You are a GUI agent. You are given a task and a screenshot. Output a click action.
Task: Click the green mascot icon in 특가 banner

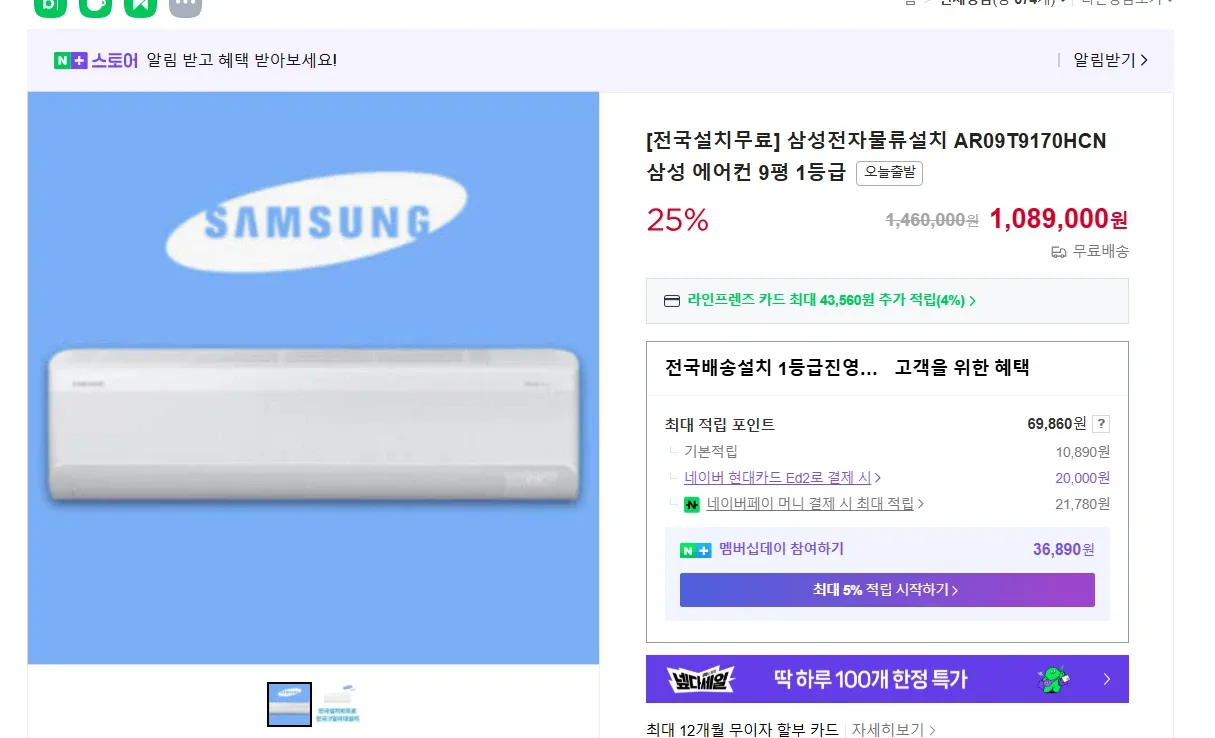point(1053,680)
